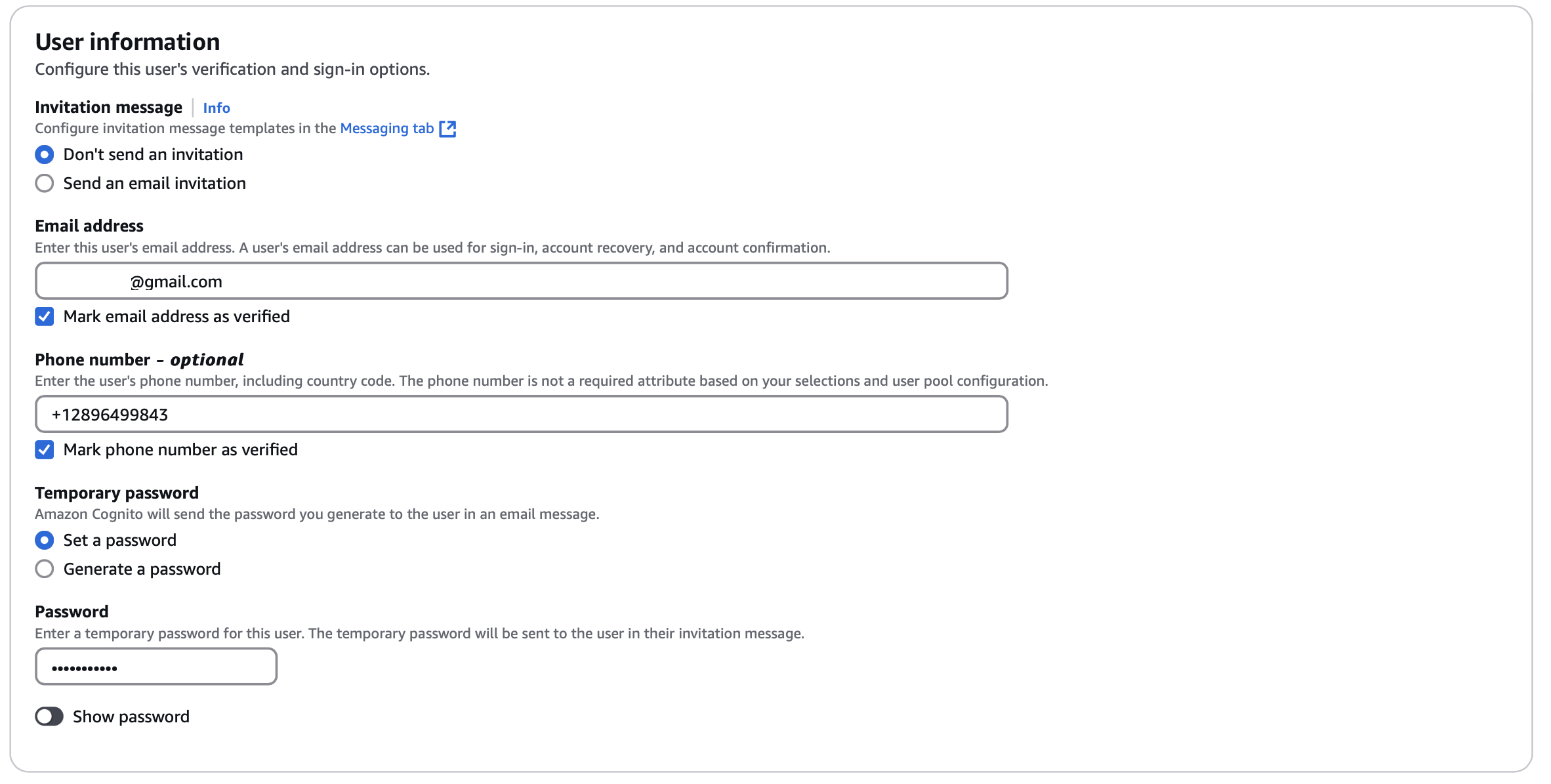The height and width of the screenshot is (784, 1551).
Task: Open the Invitation message Info link
Action: click(217, 108)
